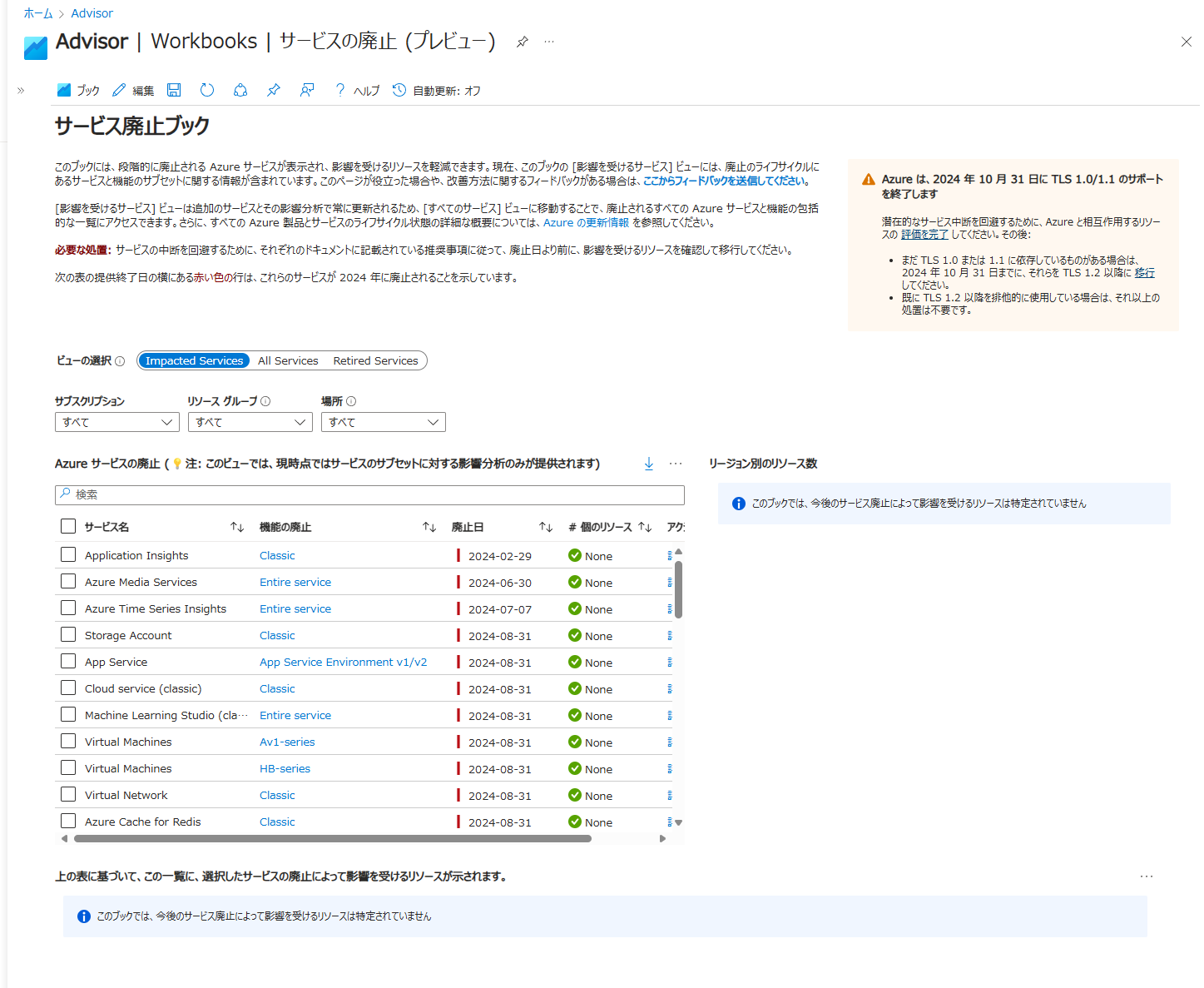
Task: Check the Application Insights row
Action: 68,554
